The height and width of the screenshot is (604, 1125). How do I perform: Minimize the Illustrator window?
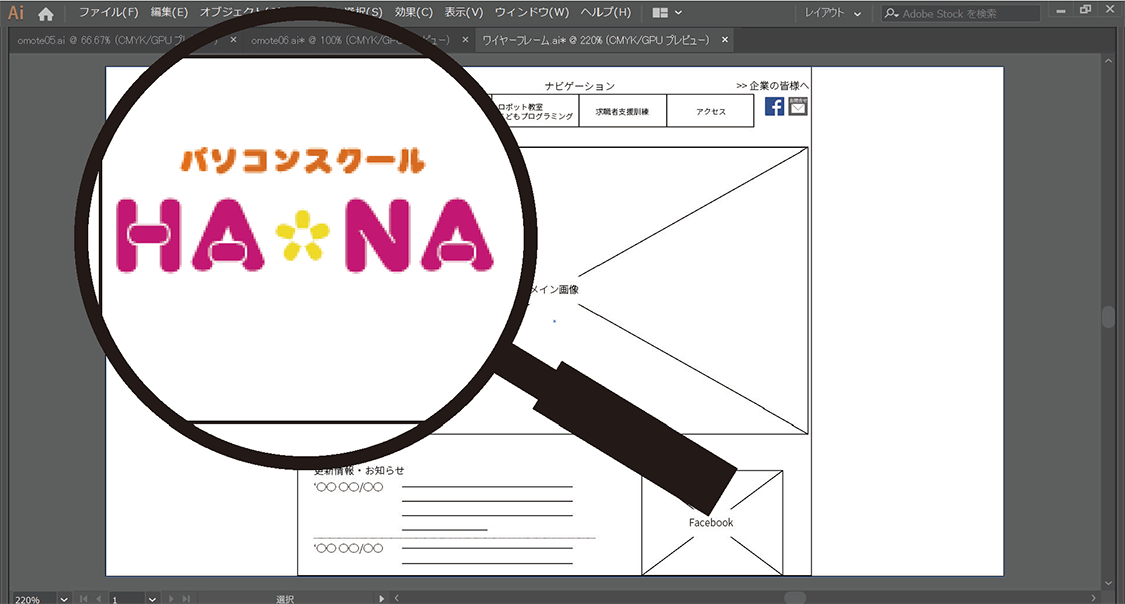[1060, 11]
